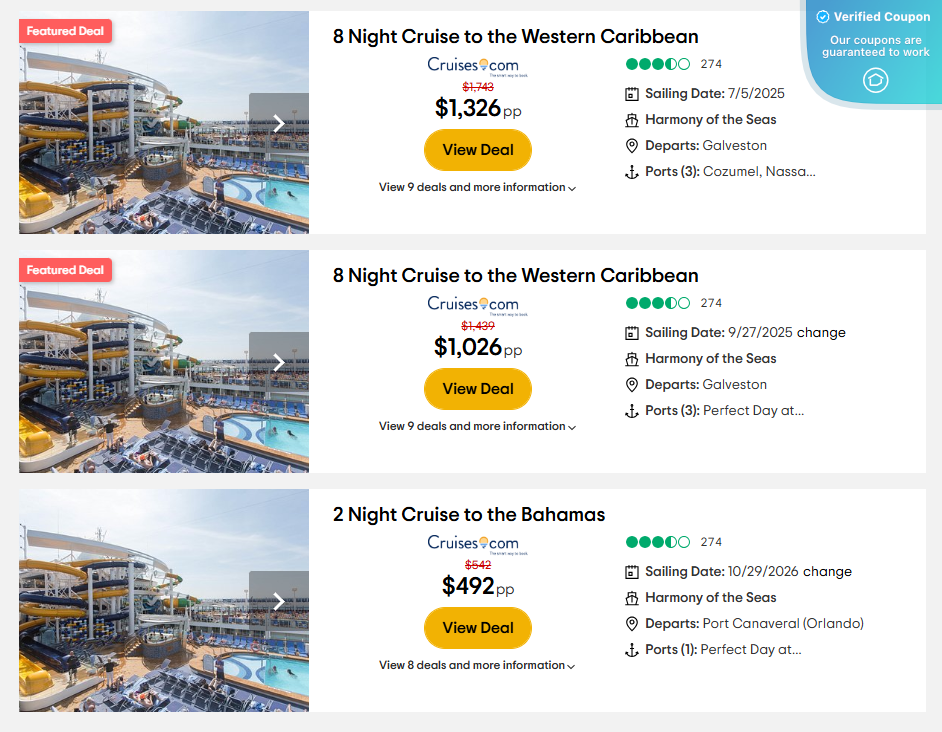Viewport: 942px width, 732px height.
Task: Click next-image arrow on Bahamas cruise photo
Action: pos(279,602)
